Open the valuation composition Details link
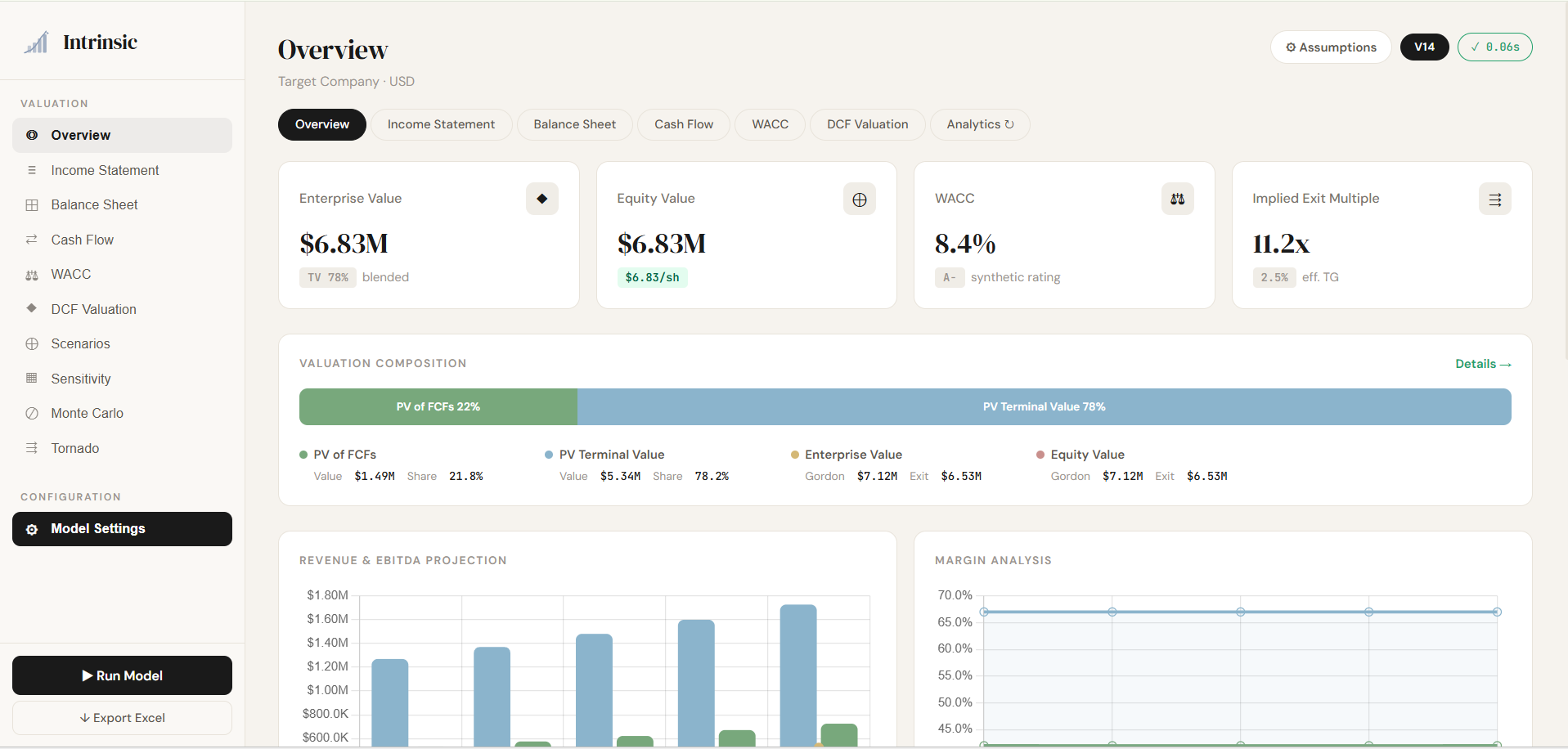The height and width of the screenshot is (749, 1568). [1483, 364]
